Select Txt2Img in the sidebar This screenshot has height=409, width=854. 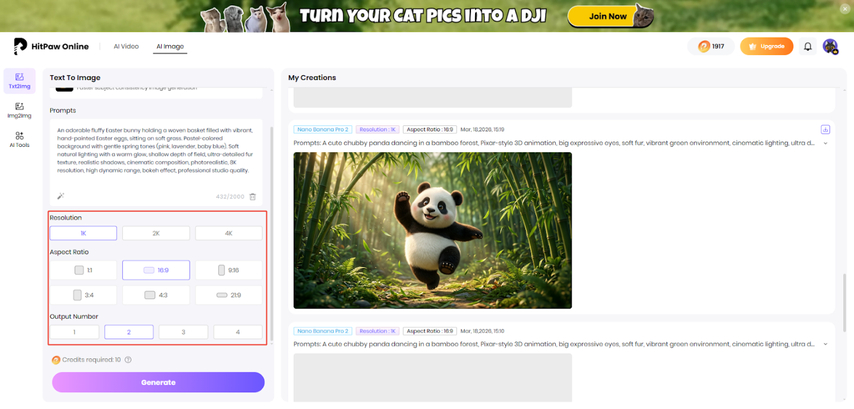(x=20, y=81)
